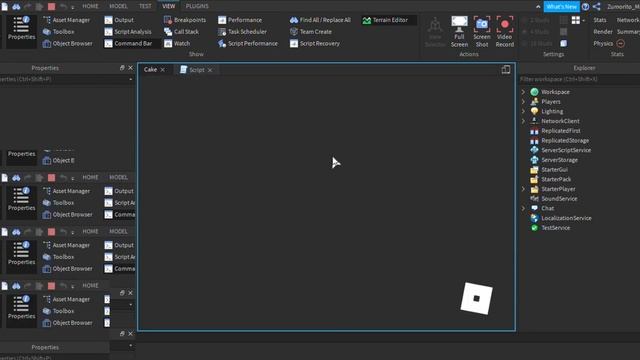Click the share icon near username
640x360 pixels.
(x=596, y=7)
